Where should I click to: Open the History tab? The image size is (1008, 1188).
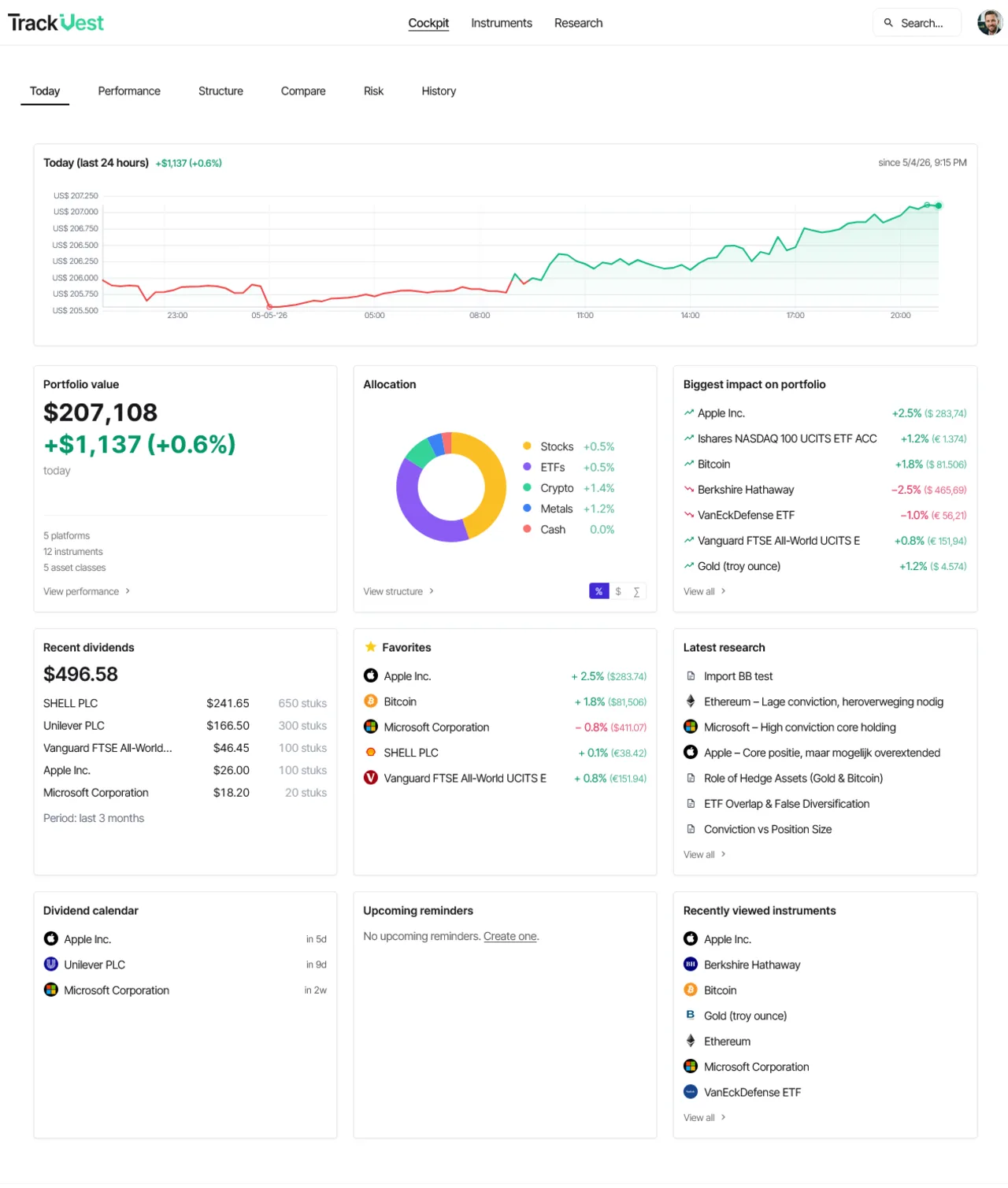(439, 91)
